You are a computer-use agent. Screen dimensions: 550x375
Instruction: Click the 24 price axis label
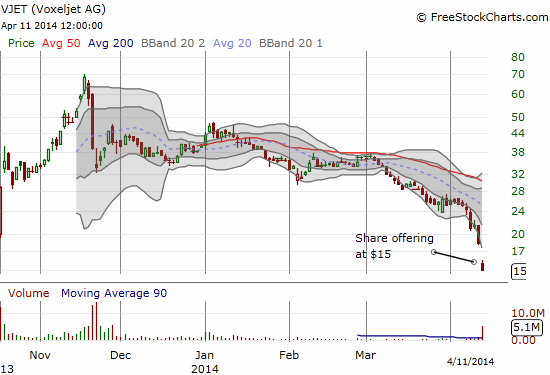pyautogui.click(x=518, y=211)
